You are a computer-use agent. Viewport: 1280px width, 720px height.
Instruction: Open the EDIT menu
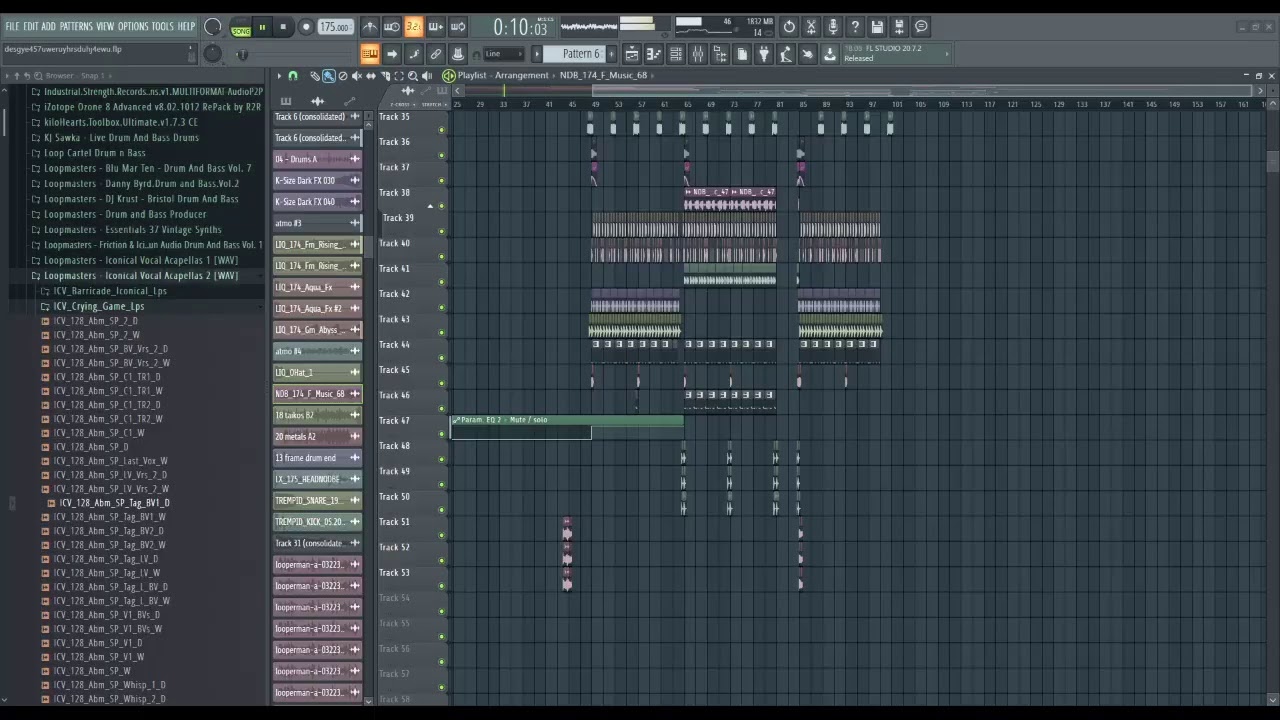pyautogui.click(x=31, y=26)
